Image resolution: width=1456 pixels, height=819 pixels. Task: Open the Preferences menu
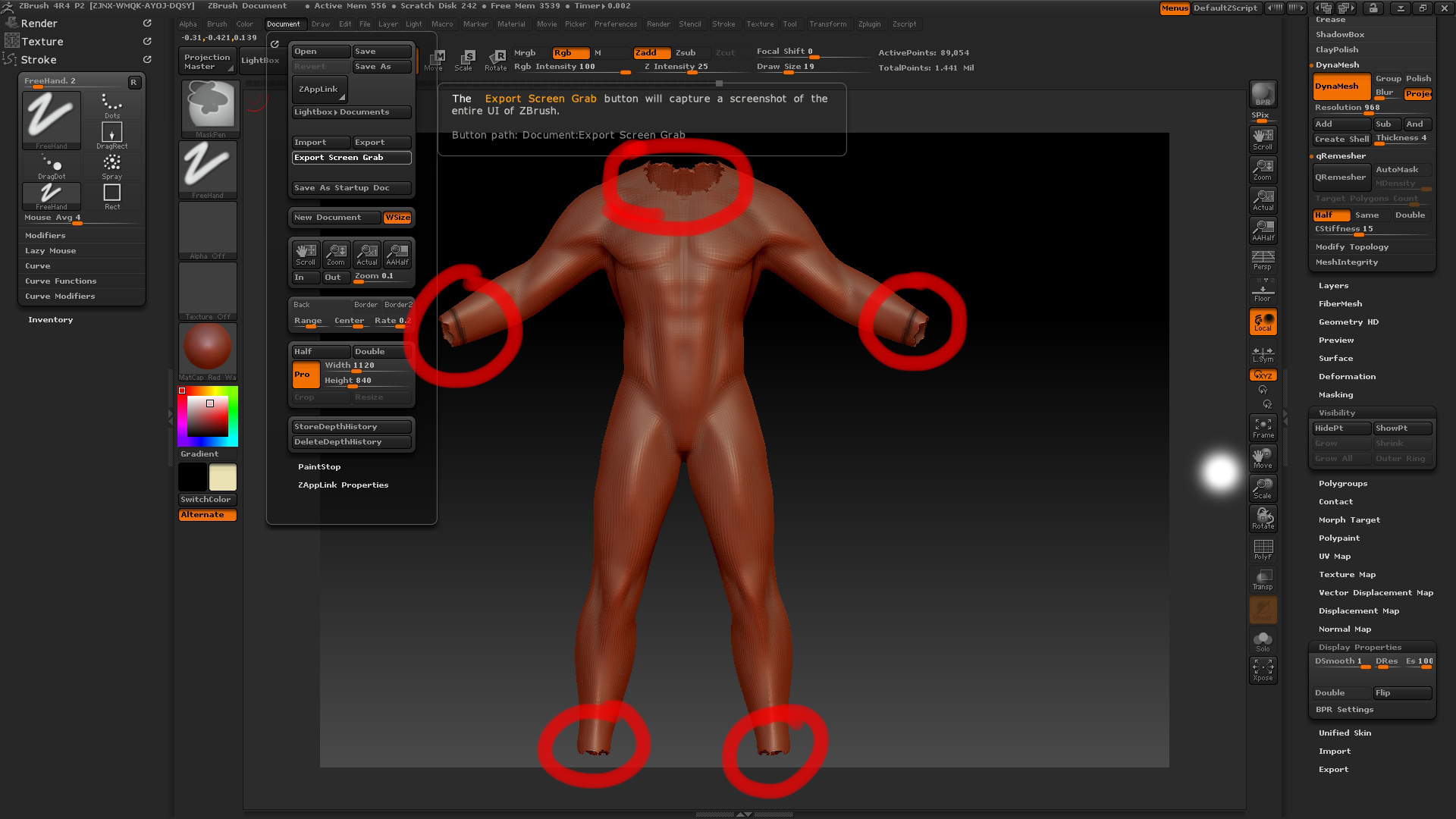point(616,24)
